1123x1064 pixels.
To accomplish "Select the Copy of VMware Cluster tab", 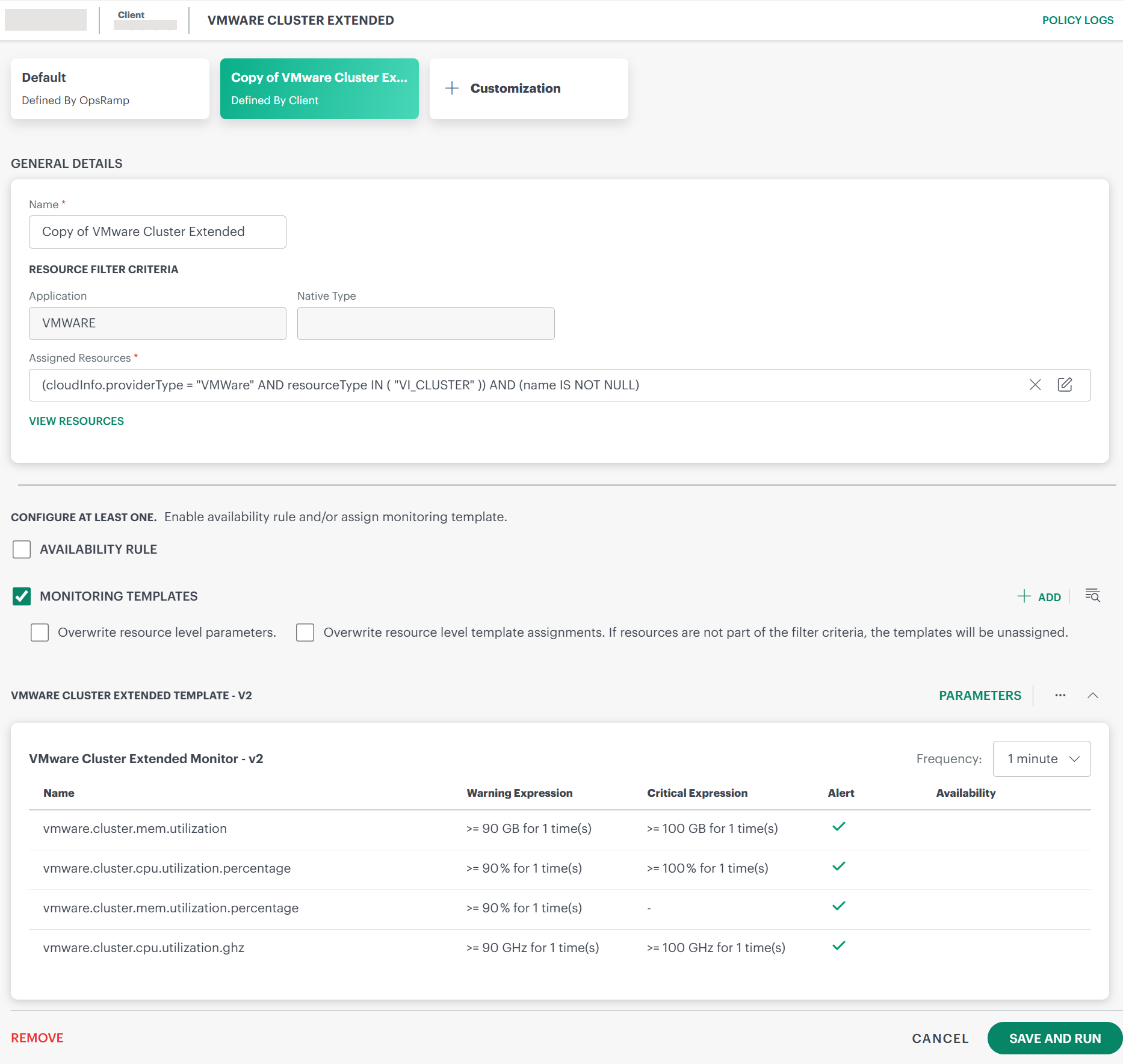I will coord(319,88).
